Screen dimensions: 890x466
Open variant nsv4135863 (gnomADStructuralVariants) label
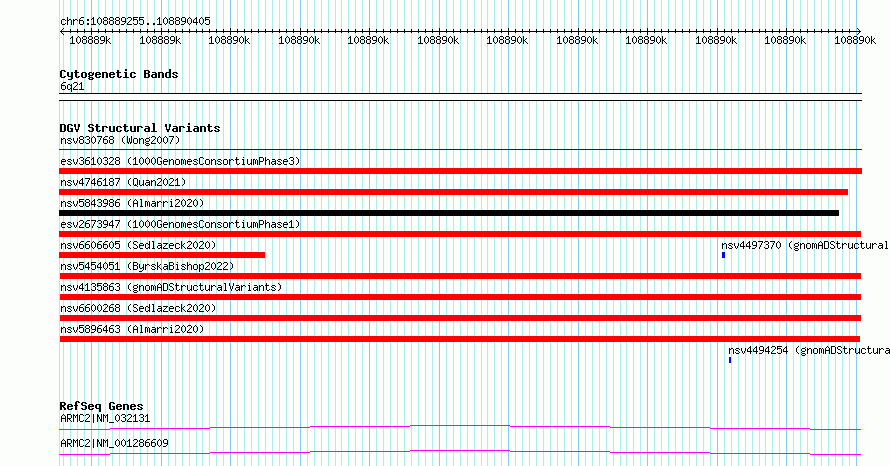coord(171,287)
